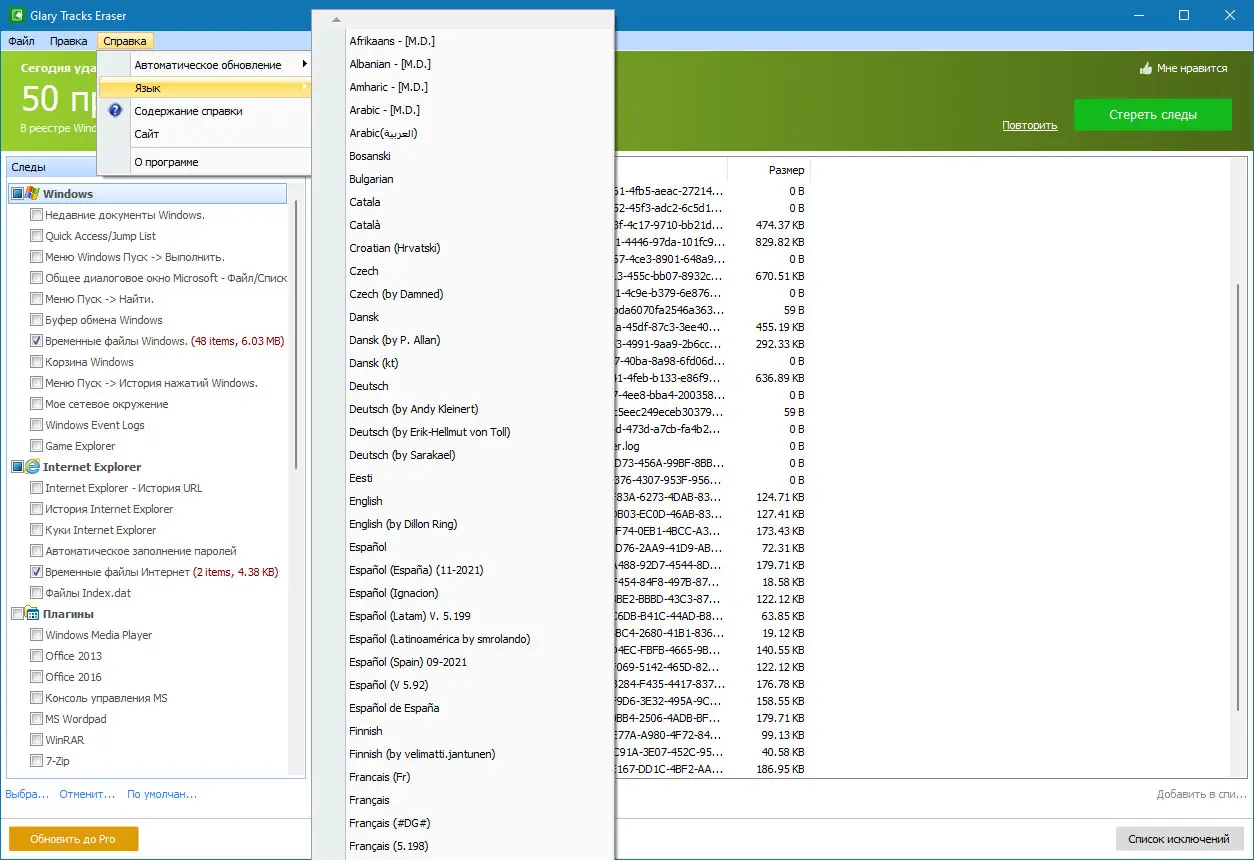Click the scroll-up arrow atop language list
This screenshot has height=860, width=1254.
coord(337,19)
